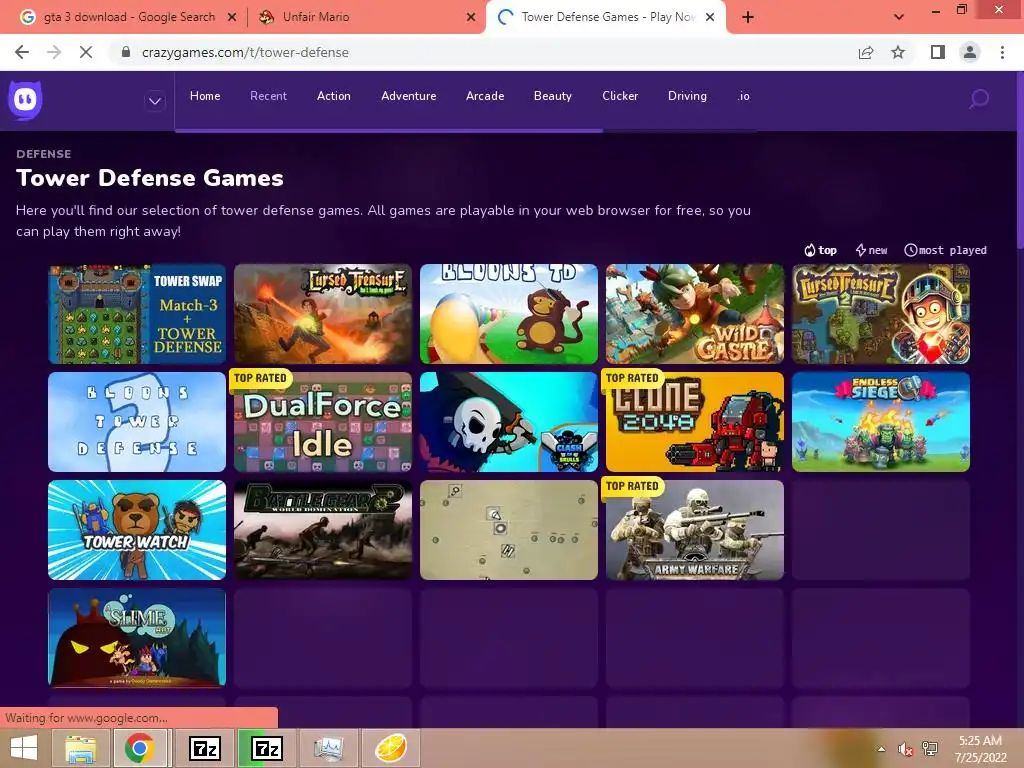The height and width of the screenshot is (768, 1024).
Task: Open .io games category
Action: (743, 96)
